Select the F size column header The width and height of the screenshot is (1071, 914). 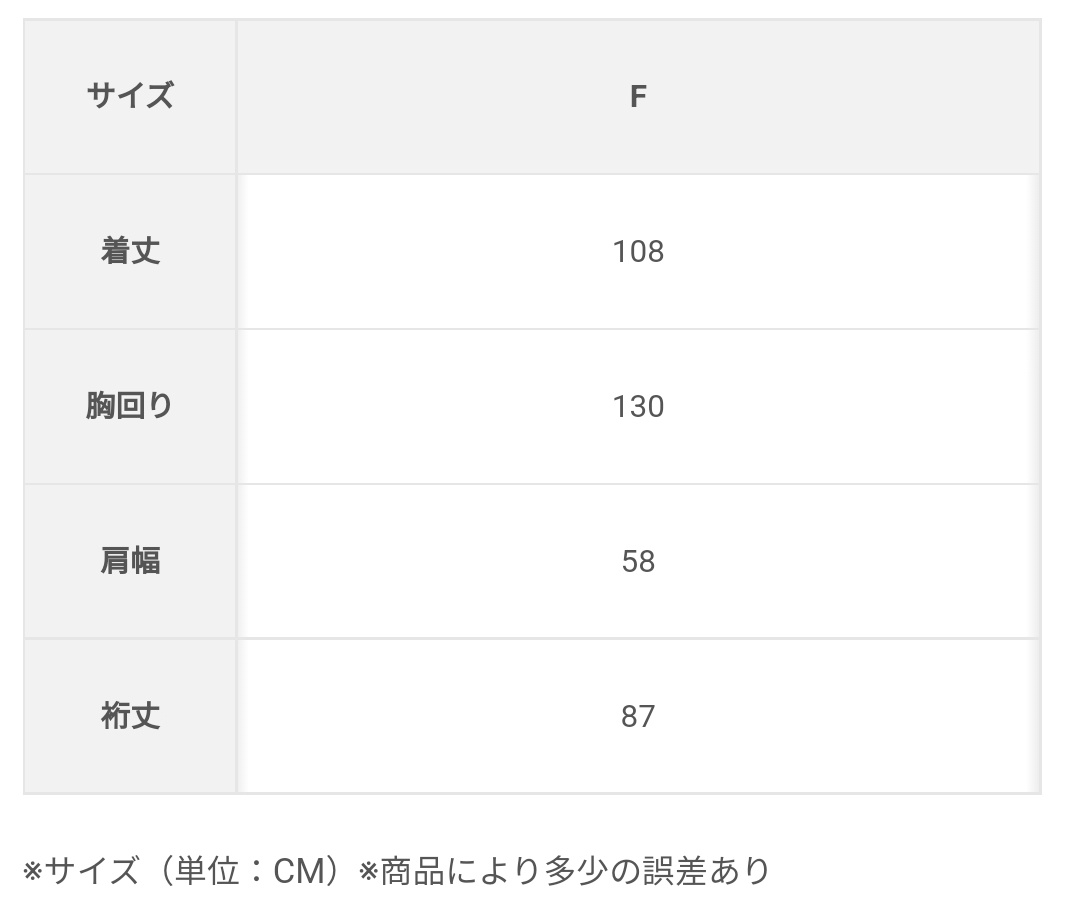(638, 96)
